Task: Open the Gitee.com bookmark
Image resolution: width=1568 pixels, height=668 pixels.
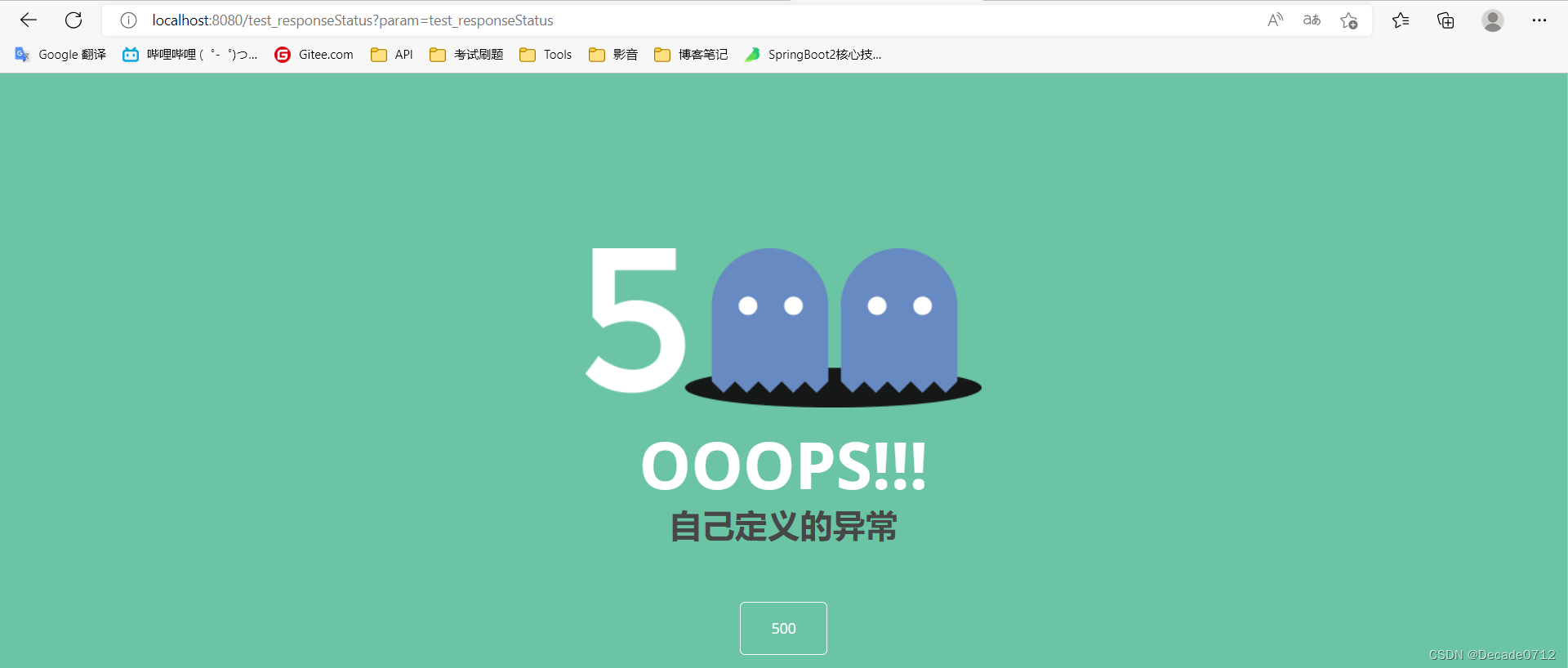Action: pyautogui.click(x=314, y=55)
